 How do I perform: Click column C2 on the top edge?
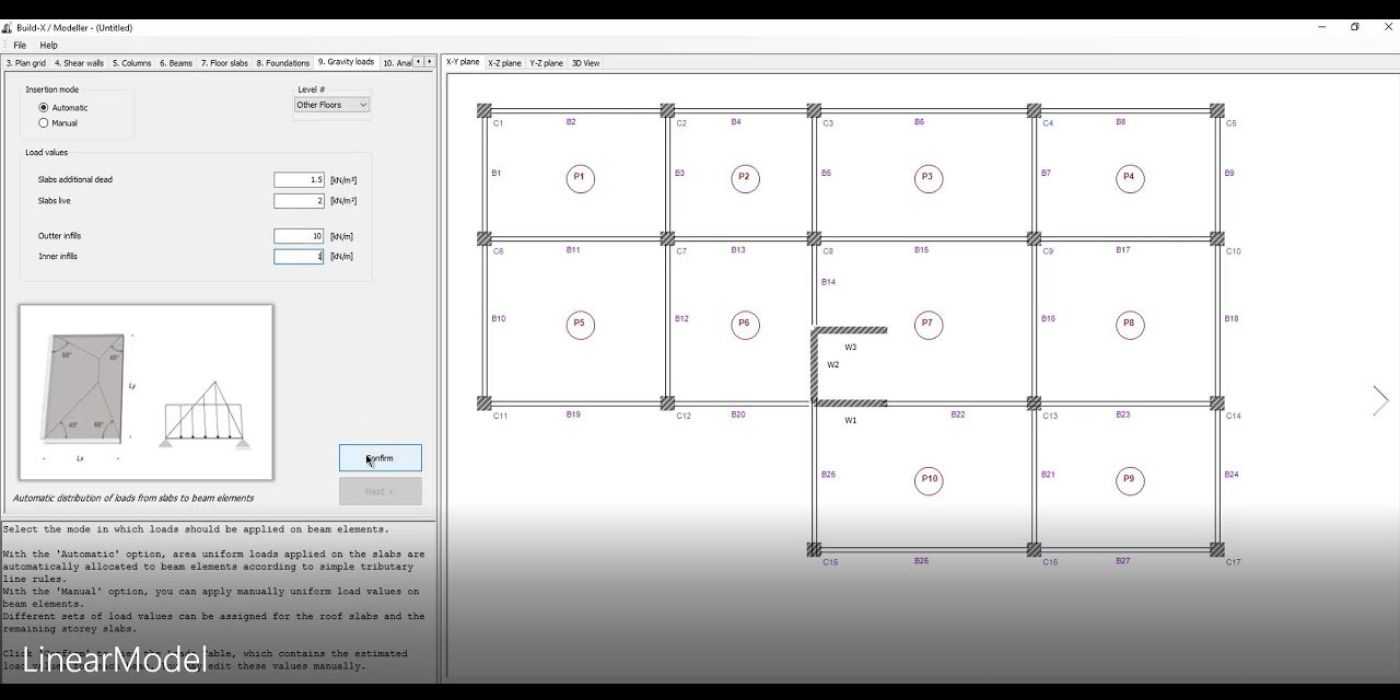(667, 110)
